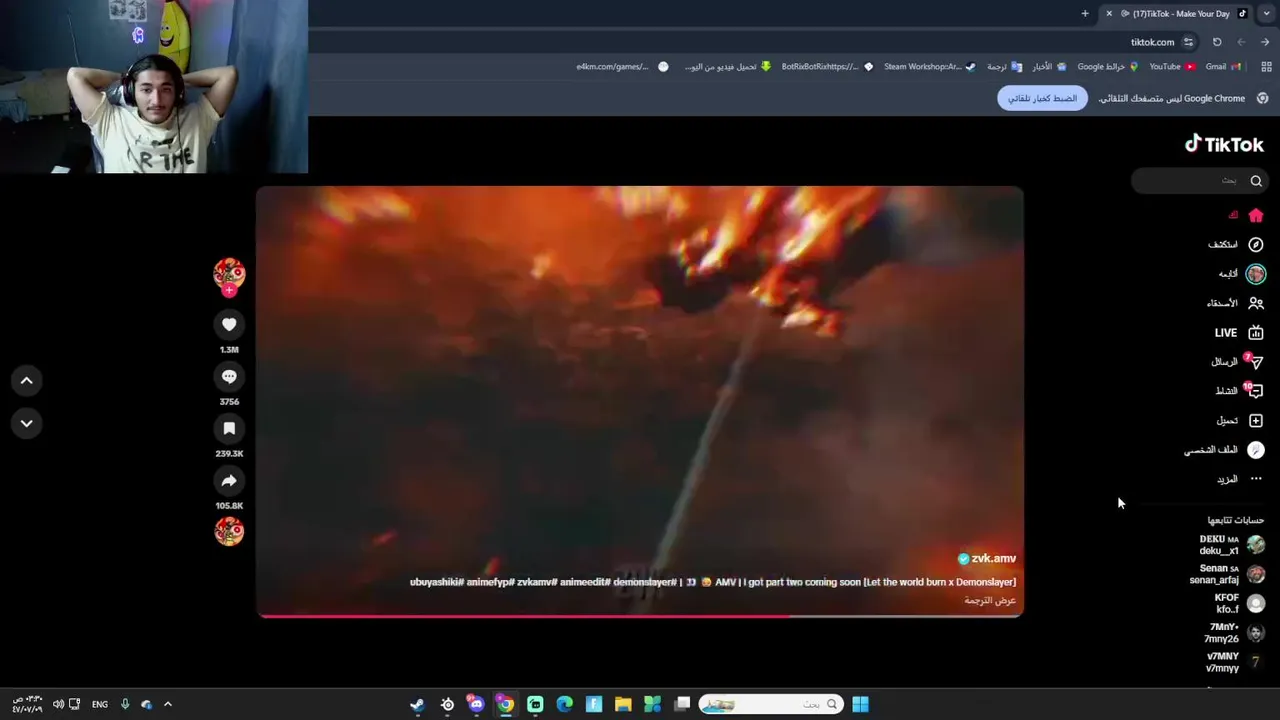Open followed account 7mny26
The width and height of the screenshot is (1280, 720).
click(x=1235, y=632)
